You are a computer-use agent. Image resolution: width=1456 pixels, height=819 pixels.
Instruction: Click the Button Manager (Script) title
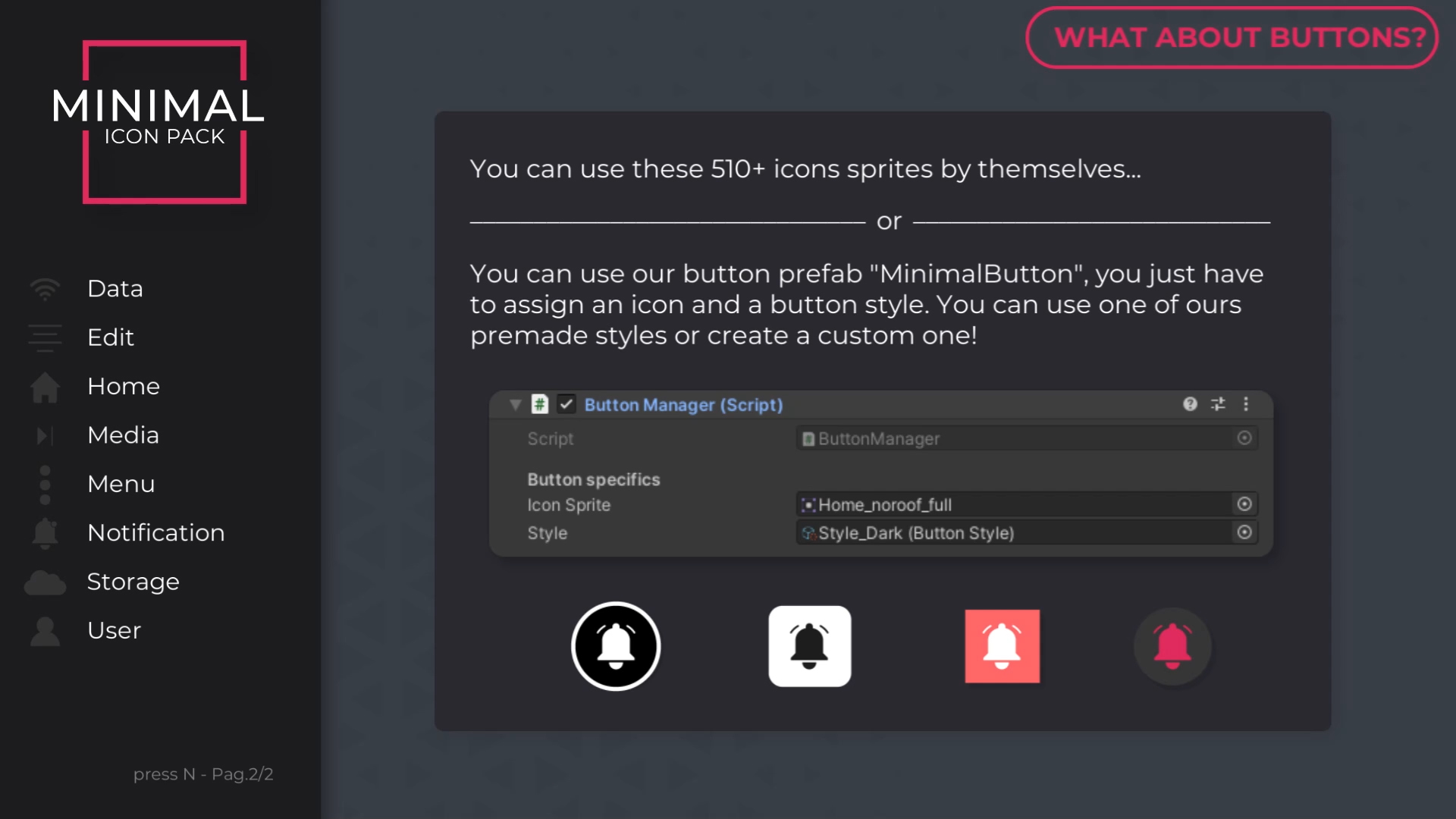pos(683,405)
